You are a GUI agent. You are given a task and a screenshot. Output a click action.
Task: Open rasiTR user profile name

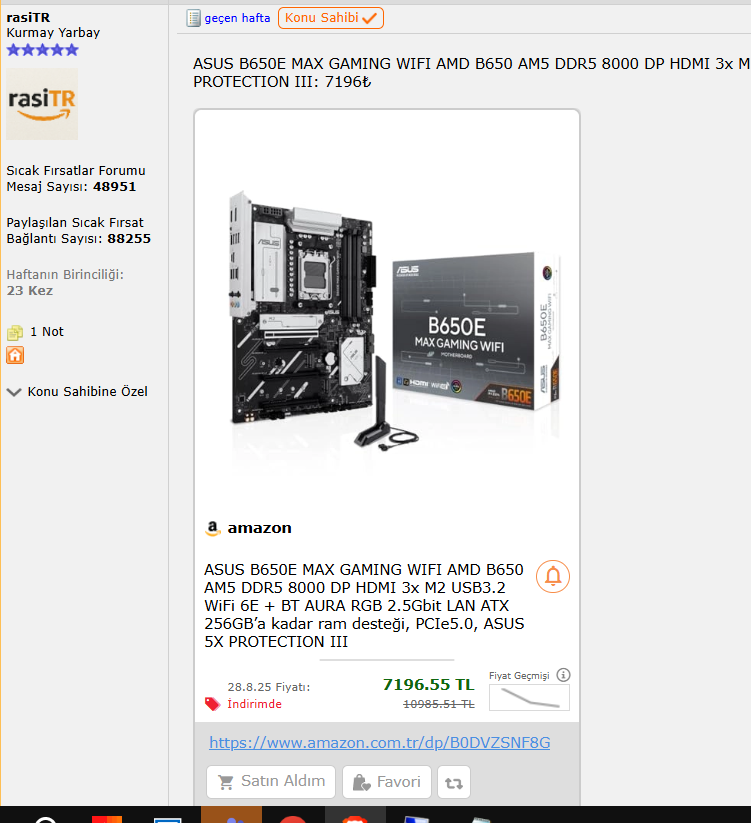[28, 17]
